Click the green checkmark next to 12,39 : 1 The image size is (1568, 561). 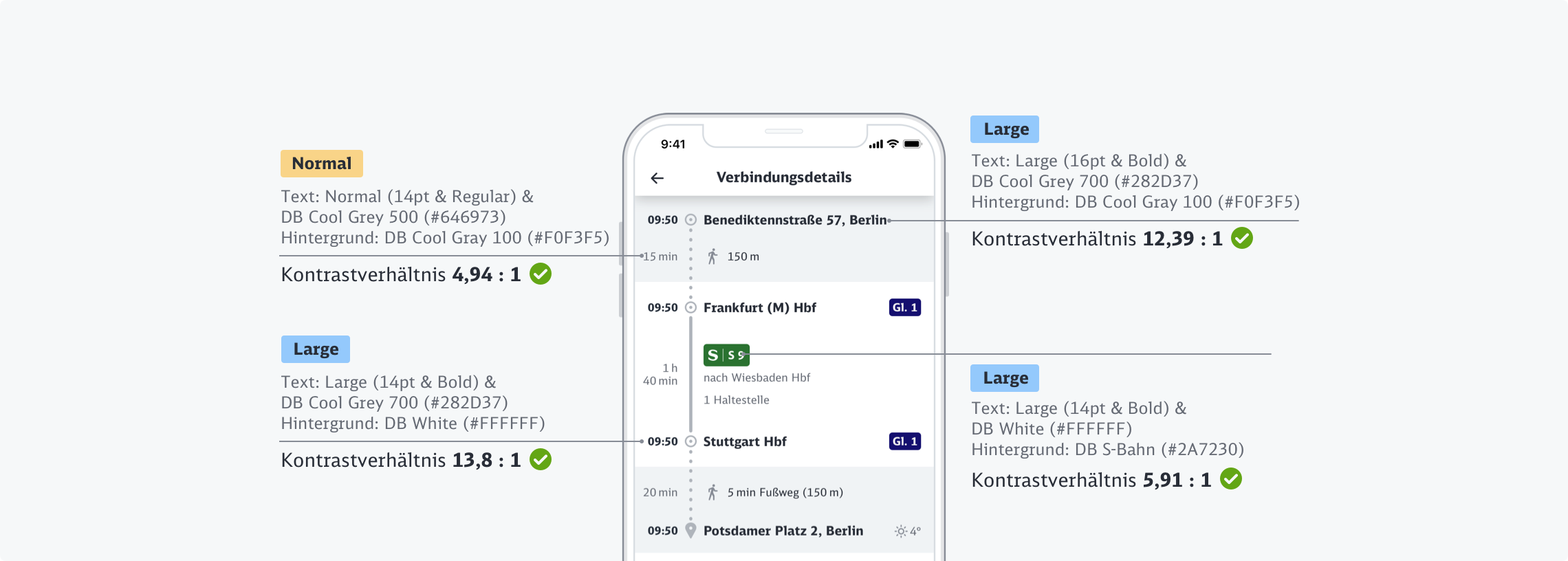pos(1242,239)
